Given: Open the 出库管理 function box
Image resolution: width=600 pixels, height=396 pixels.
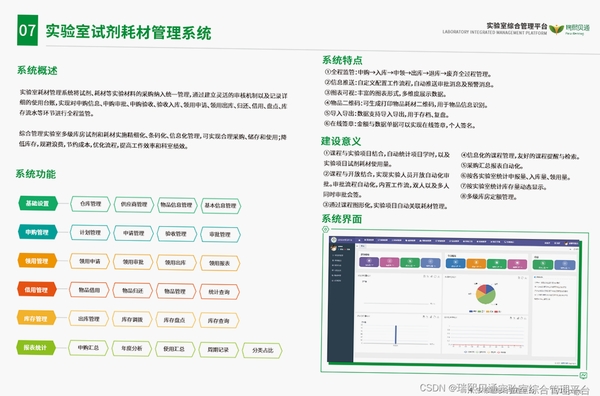Looking at the screenshot, I should (x=89, y=319).
